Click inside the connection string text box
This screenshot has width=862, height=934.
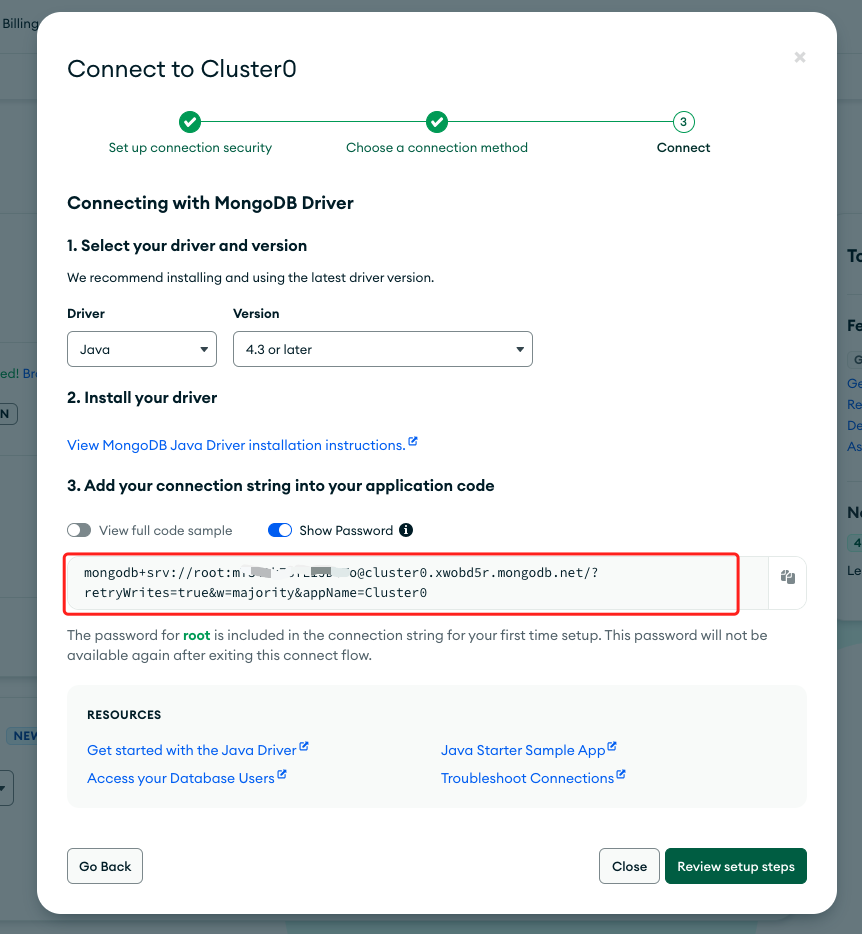point(400,583)
